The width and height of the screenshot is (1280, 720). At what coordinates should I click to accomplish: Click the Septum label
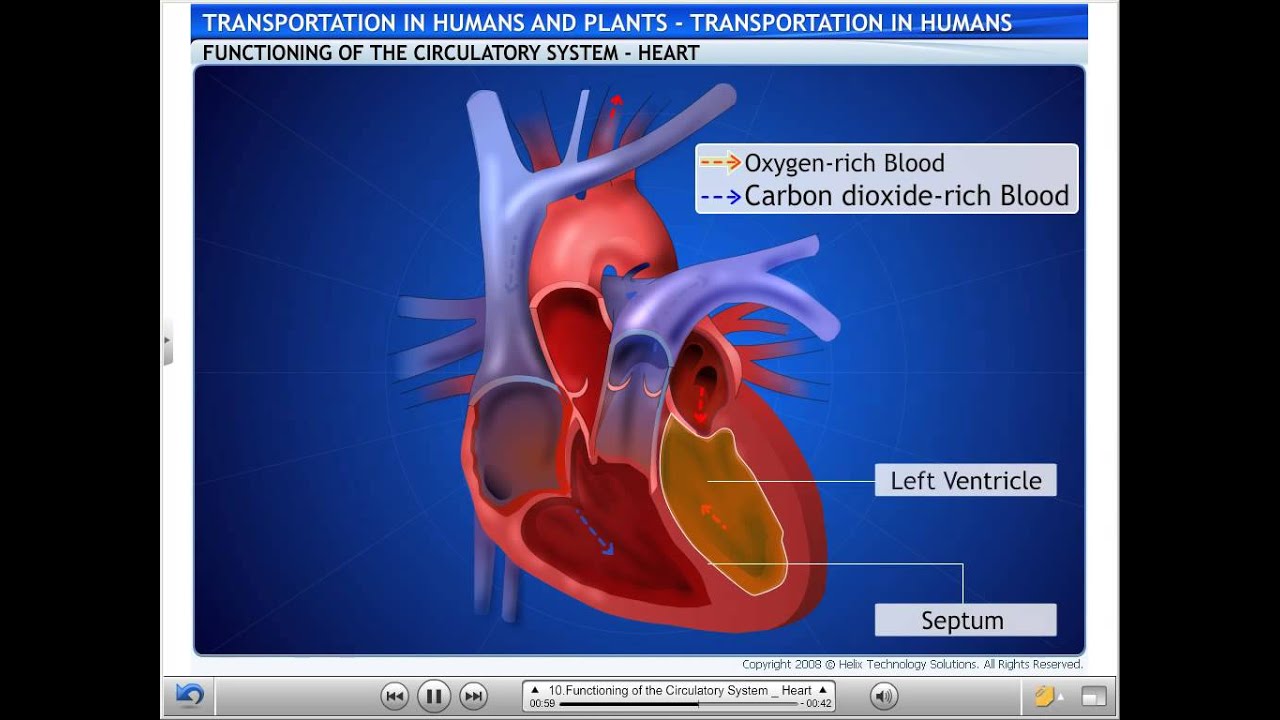[x=966, y=620]
